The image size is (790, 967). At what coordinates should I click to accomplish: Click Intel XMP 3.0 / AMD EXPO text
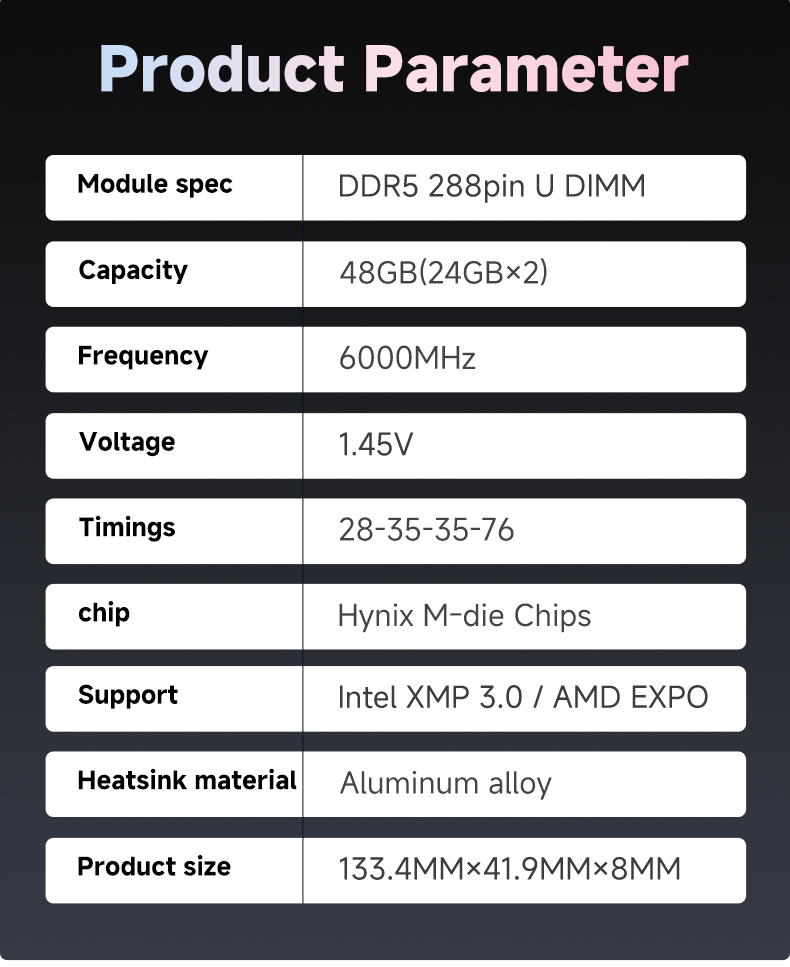click(x=522, y=697)
